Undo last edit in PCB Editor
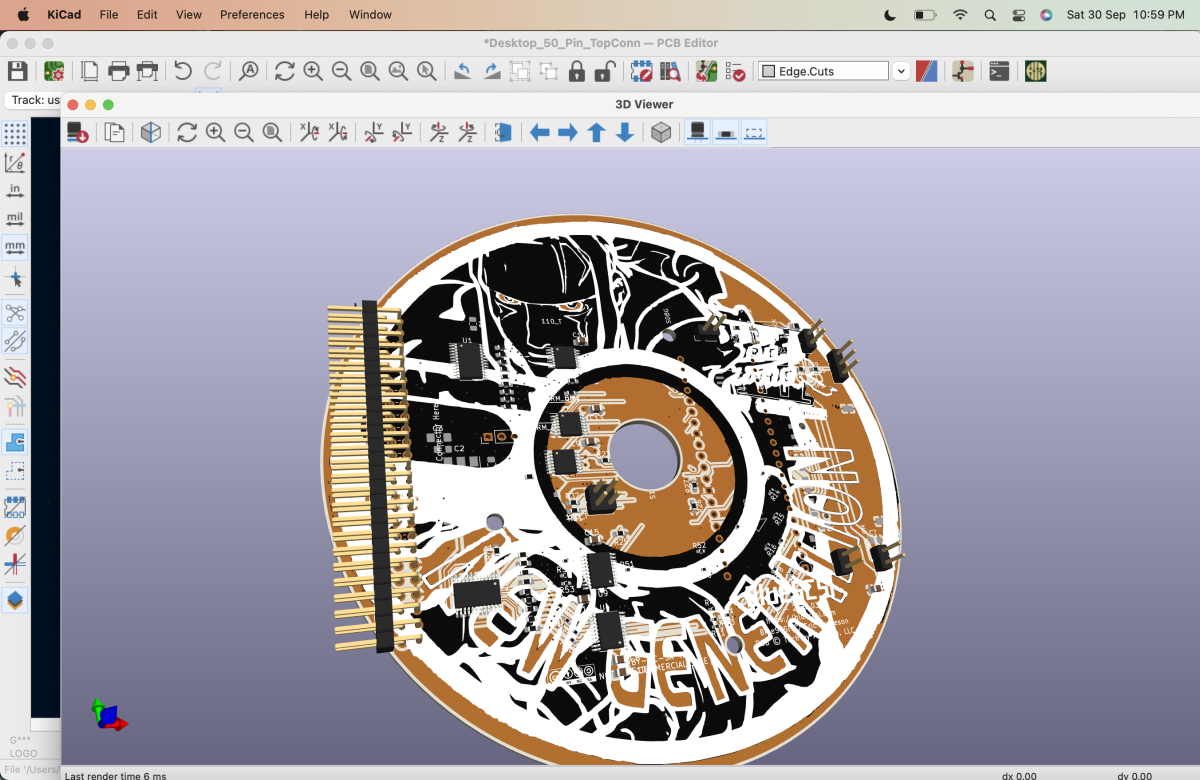This screenshot has height=780, width=1200. point(183,71)
